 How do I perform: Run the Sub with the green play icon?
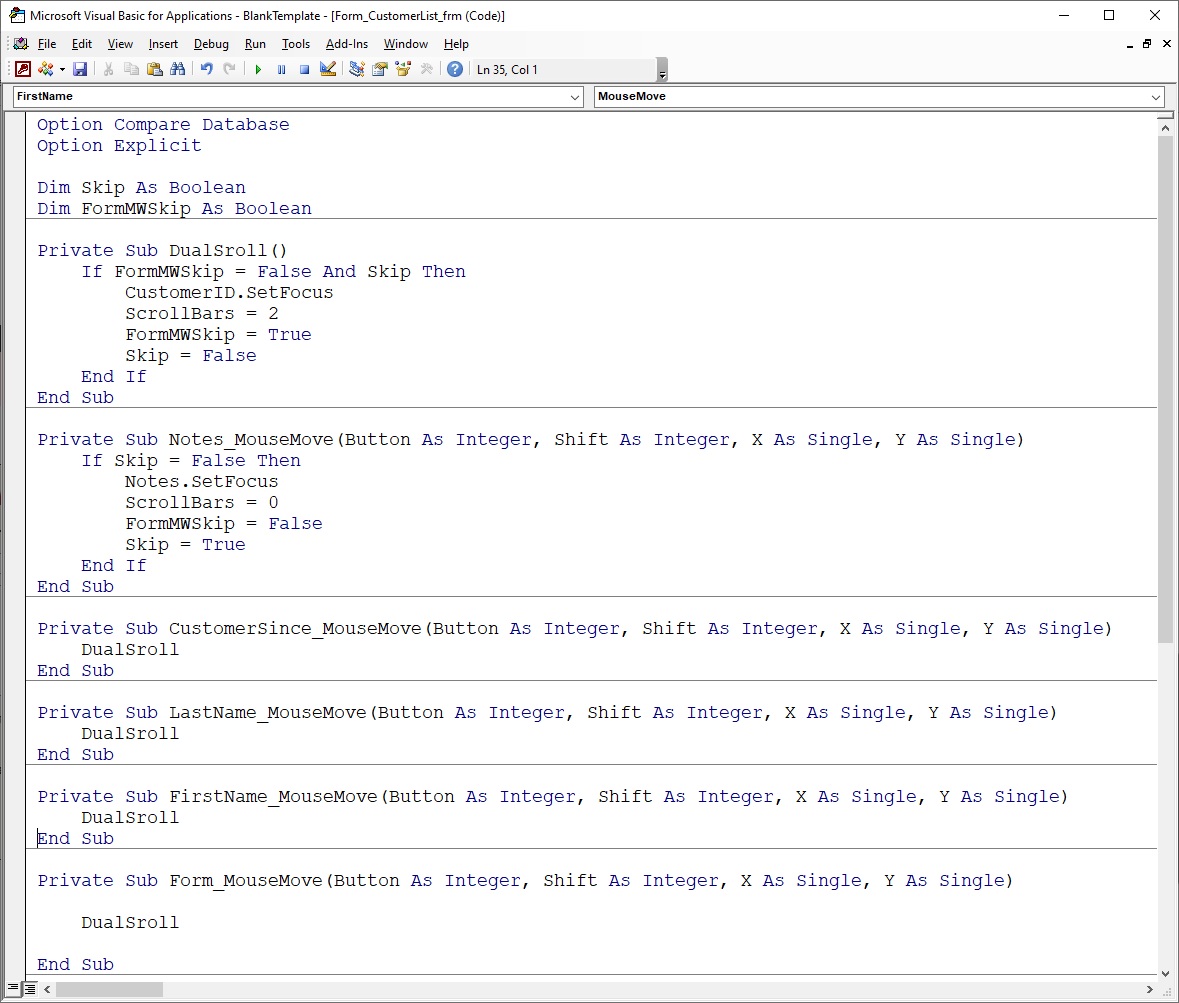coord(258,69)
